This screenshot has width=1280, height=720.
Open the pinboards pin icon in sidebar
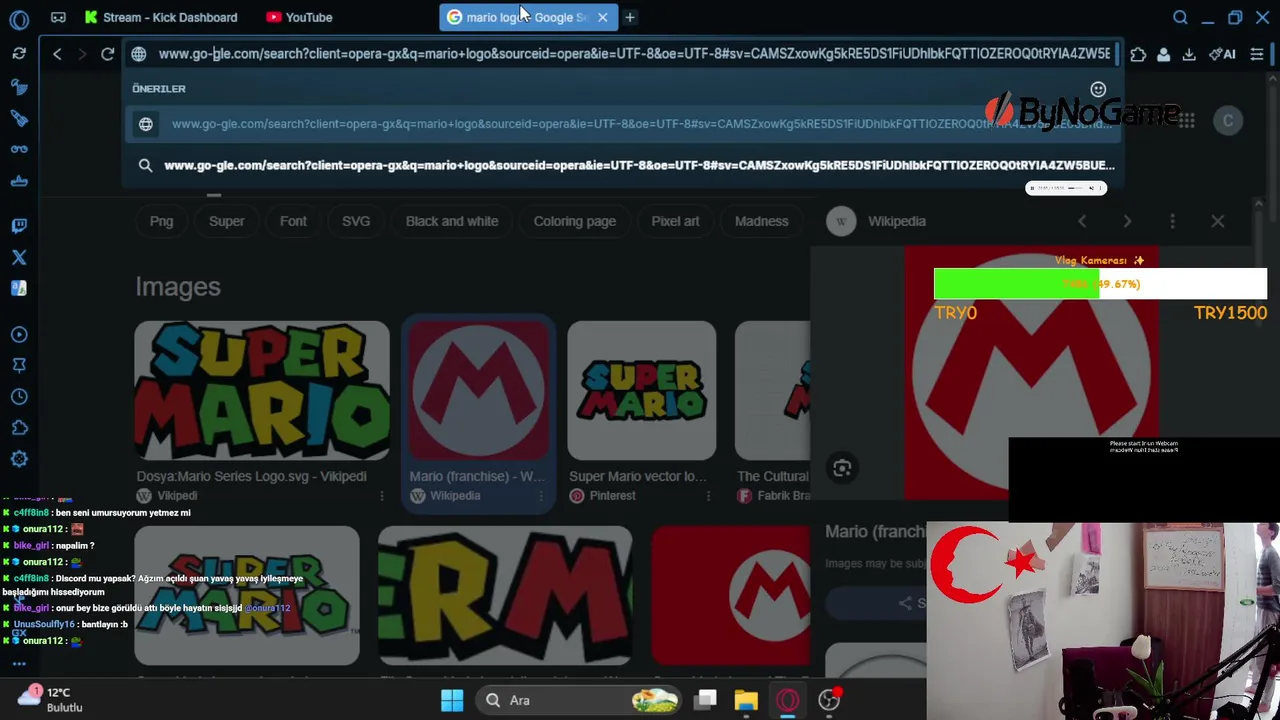19,366
